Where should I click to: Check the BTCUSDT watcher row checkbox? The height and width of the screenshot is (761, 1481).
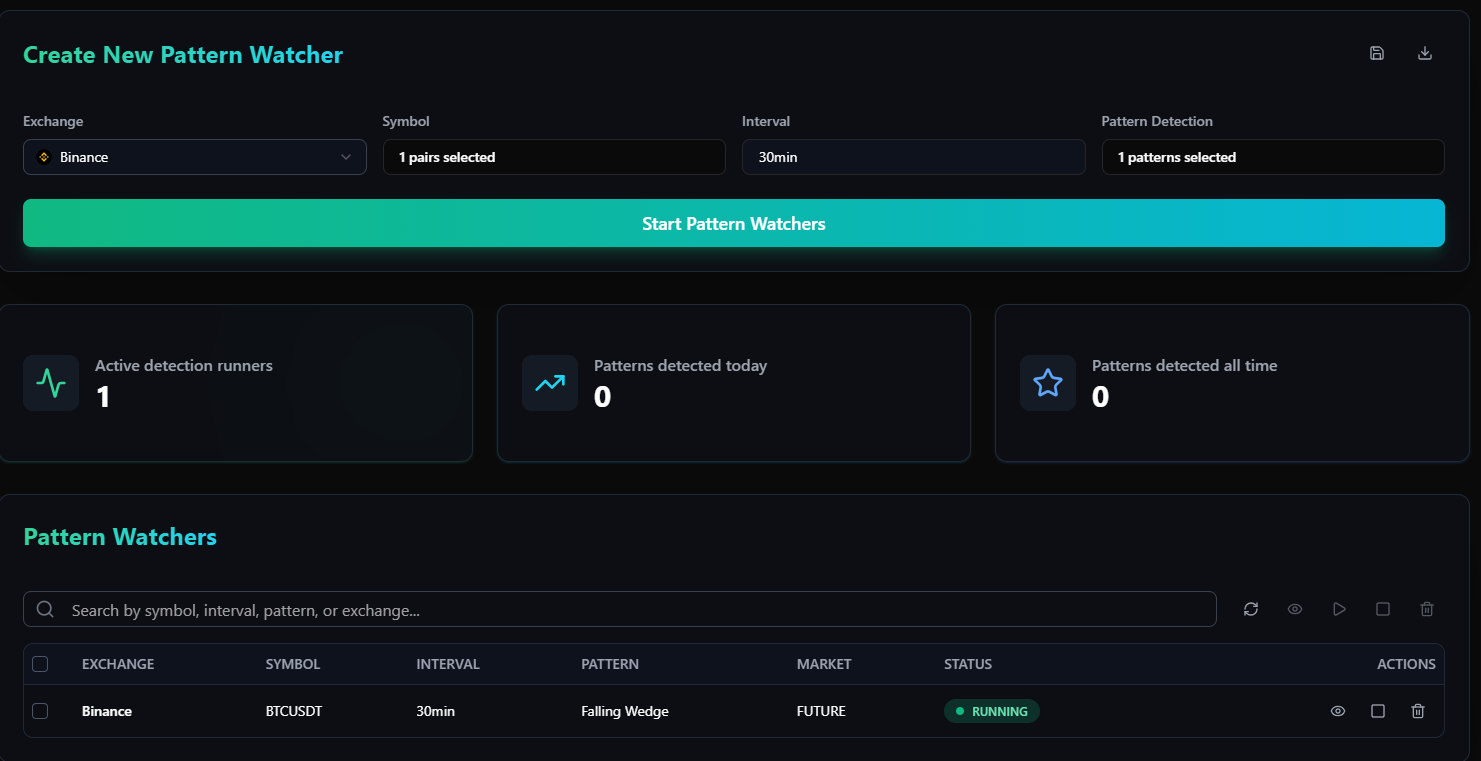point(40,711)
